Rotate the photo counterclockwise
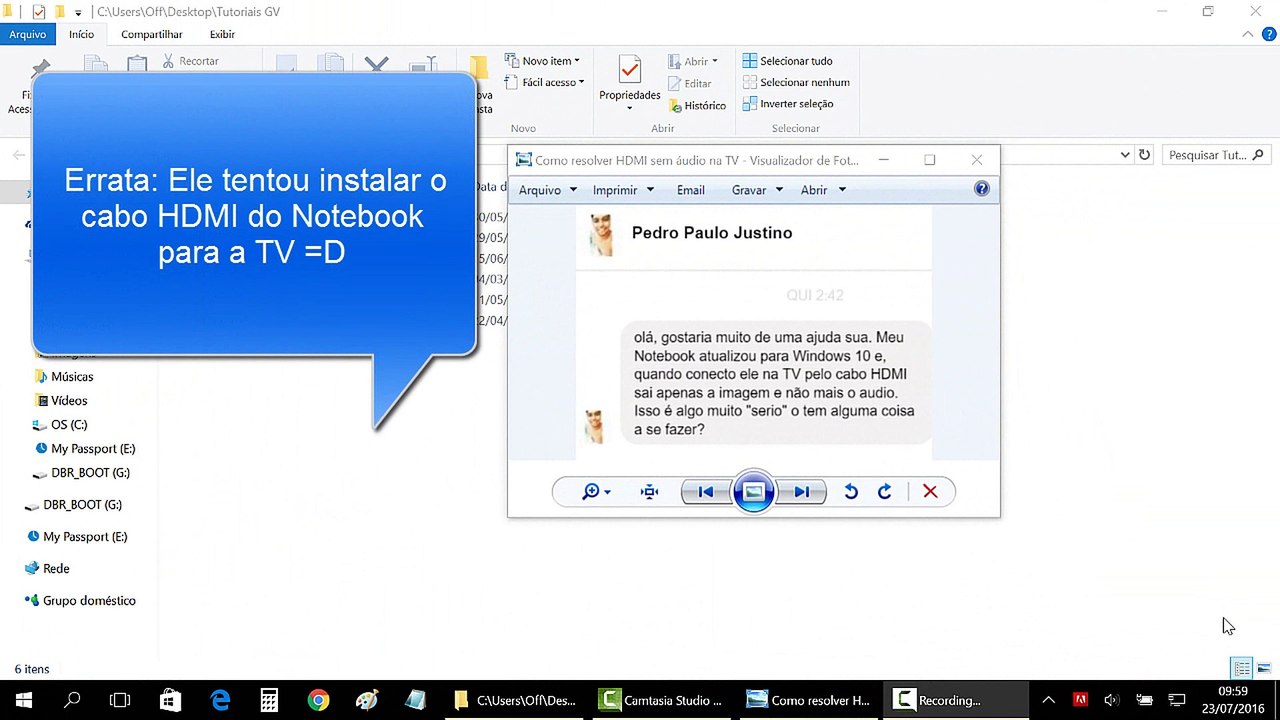 pos(851,491)
